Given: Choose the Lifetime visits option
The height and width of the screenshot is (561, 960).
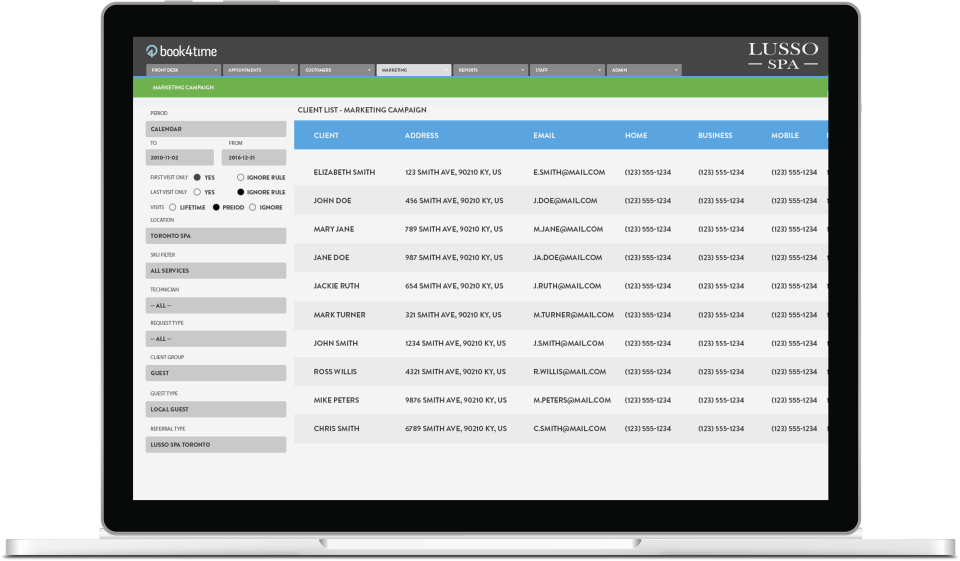Looking at the screenshot, I should pyautogui.click(x=173, y=207).
